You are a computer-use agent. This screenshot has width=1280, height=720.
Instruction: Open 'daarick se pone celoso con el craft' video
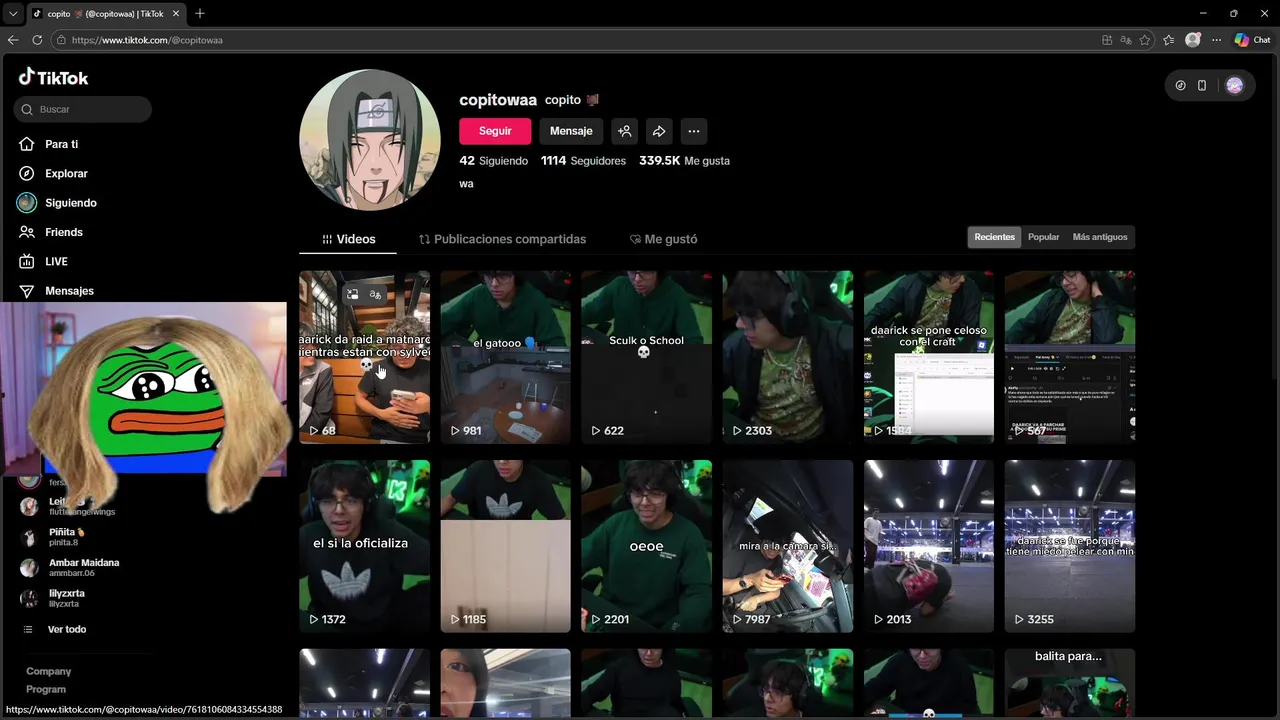929,357
